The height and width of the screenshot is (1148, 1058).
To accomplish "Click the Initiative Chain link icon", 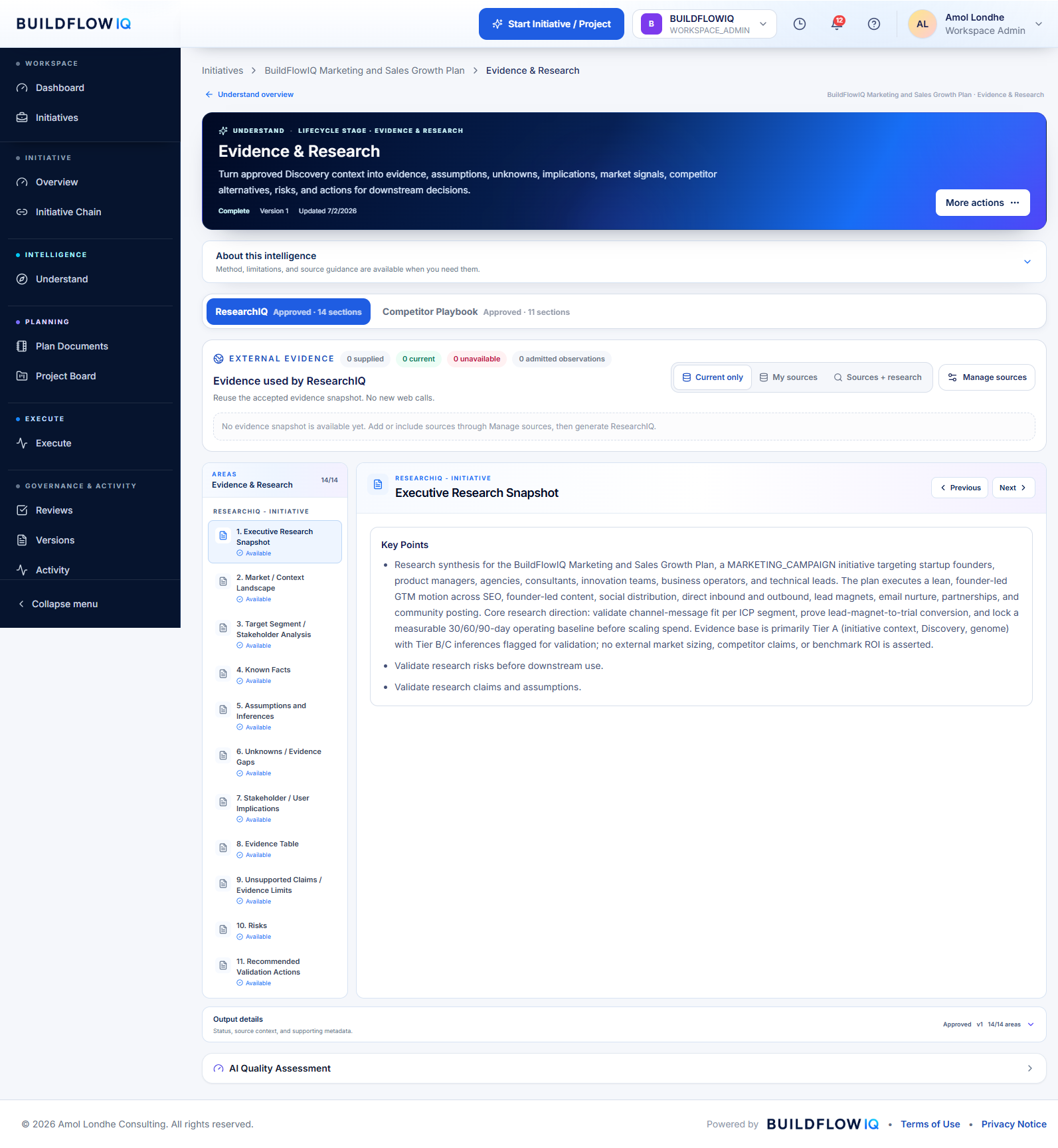I will (22, 212).
